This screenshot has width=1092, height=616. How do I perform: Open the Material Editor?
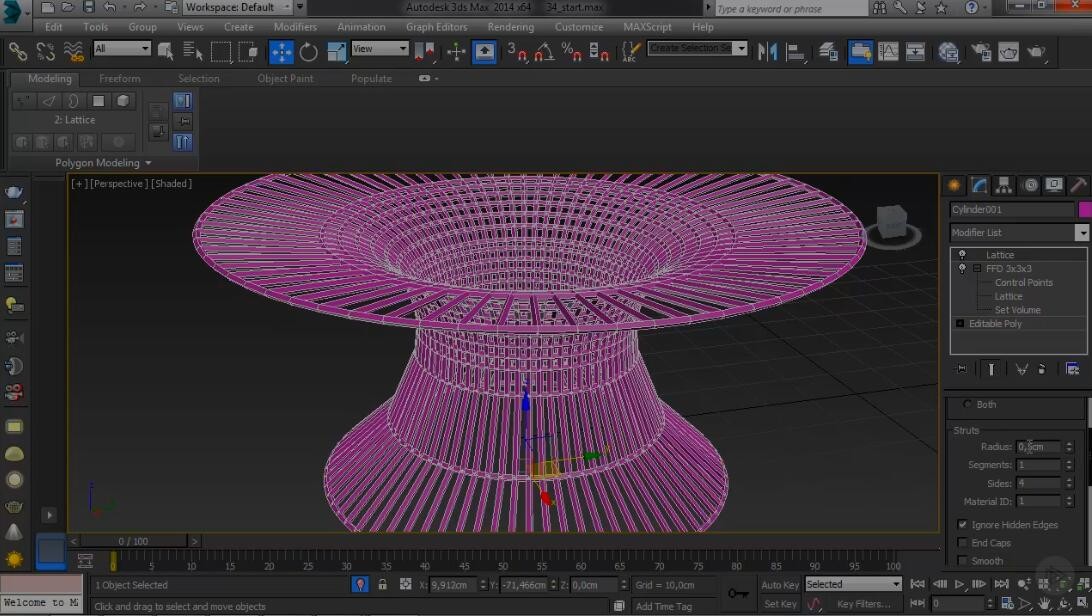949,52
